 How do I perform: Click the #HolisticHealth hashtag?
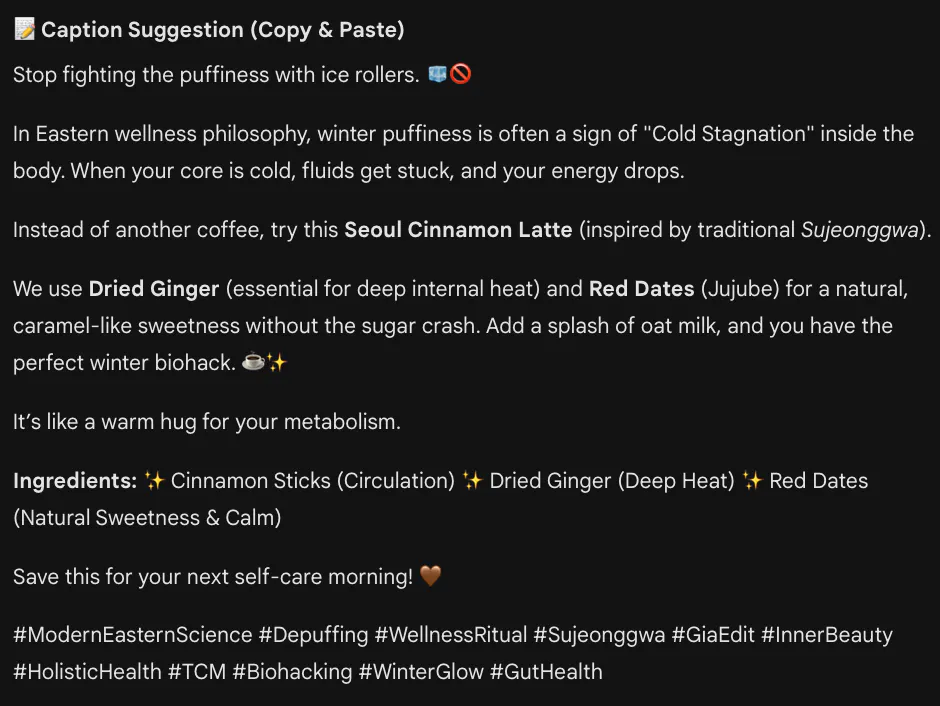coord(87,672)
